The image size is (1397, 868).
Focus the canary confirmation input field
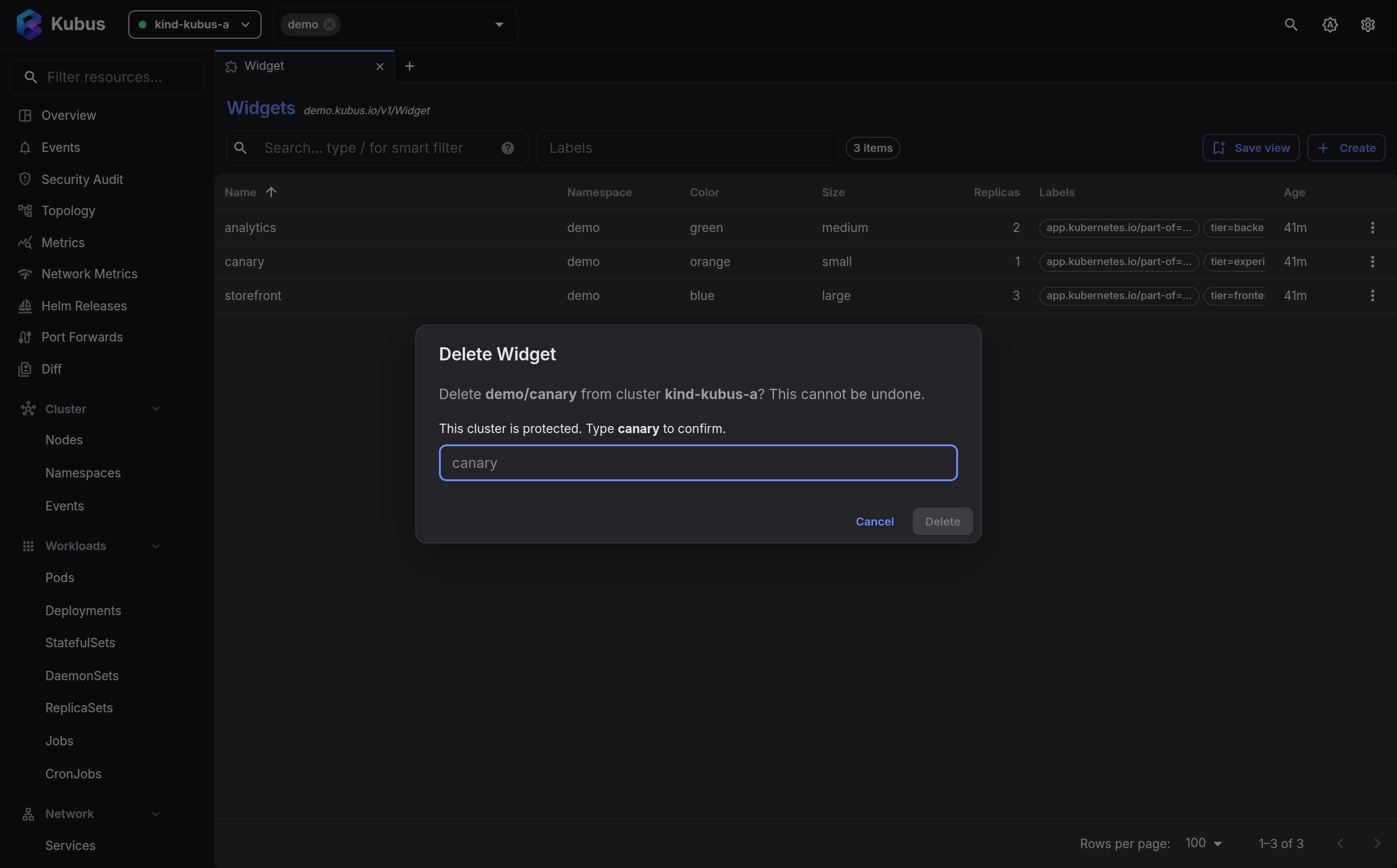(698, 463)
